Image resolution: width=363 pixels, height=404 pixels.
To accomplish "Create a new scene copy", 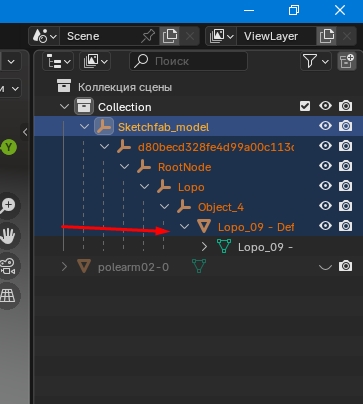I will pos(170,36).
